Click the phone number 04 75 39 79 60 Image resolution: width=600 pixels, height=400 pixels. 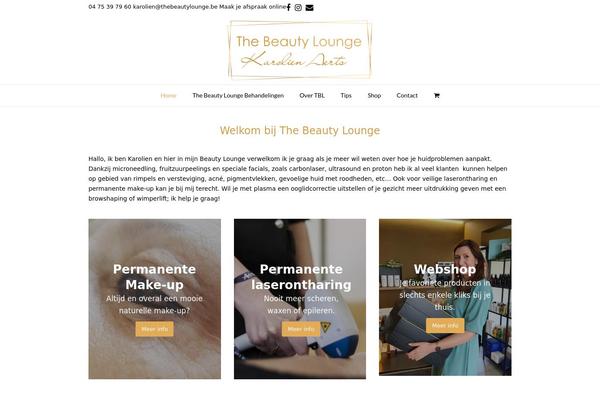click(x=110, y=7)
